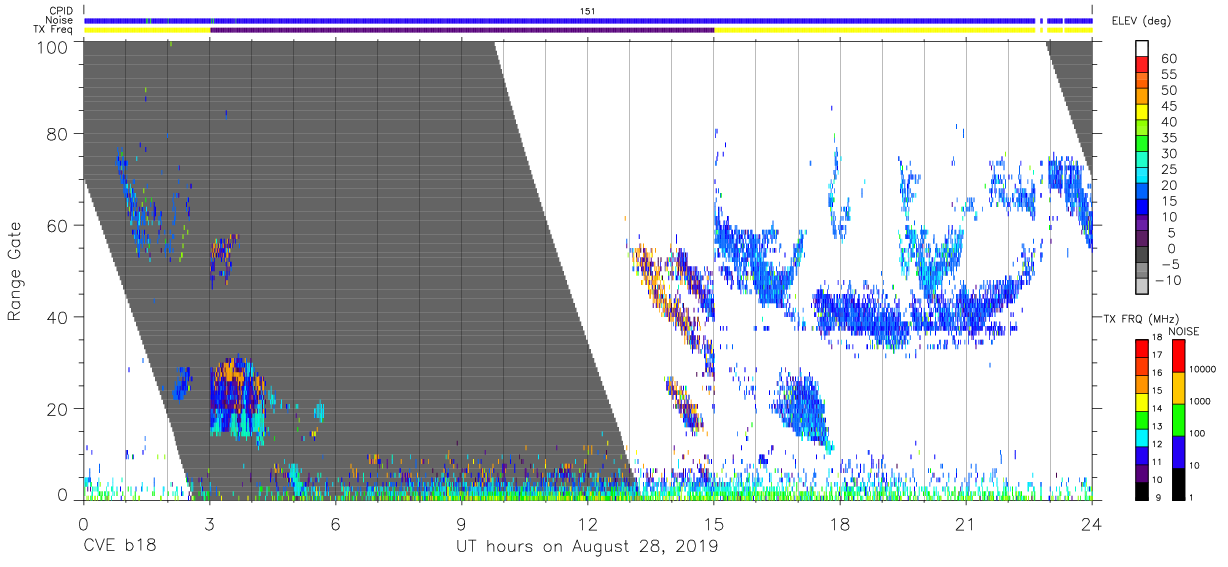The width and height of the screenshot is (1228, 567).
Task: Click the red 55–60 segment of ELEV colorbar
Action: click(x=1144, y=64)
